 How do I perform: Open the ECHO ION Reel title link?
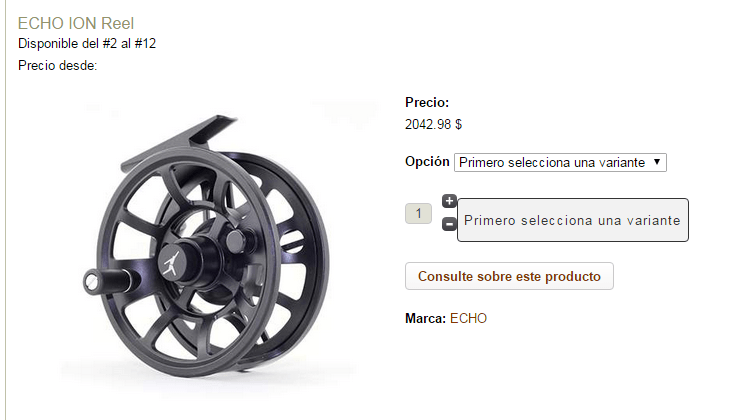point(76,23)
